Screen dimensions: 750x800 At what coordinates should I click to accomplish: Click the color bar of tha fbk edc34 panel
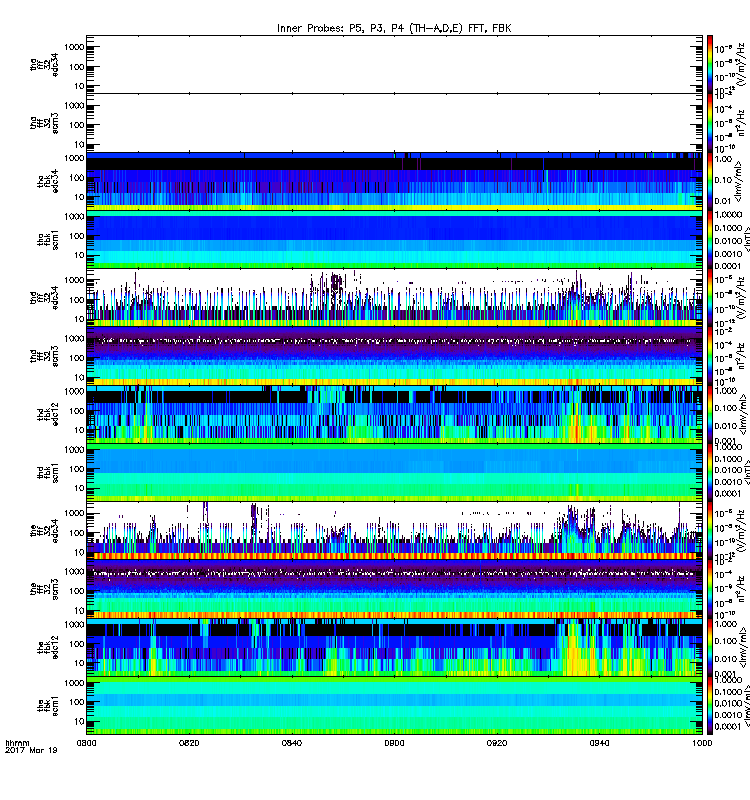[x=710, y=182]
